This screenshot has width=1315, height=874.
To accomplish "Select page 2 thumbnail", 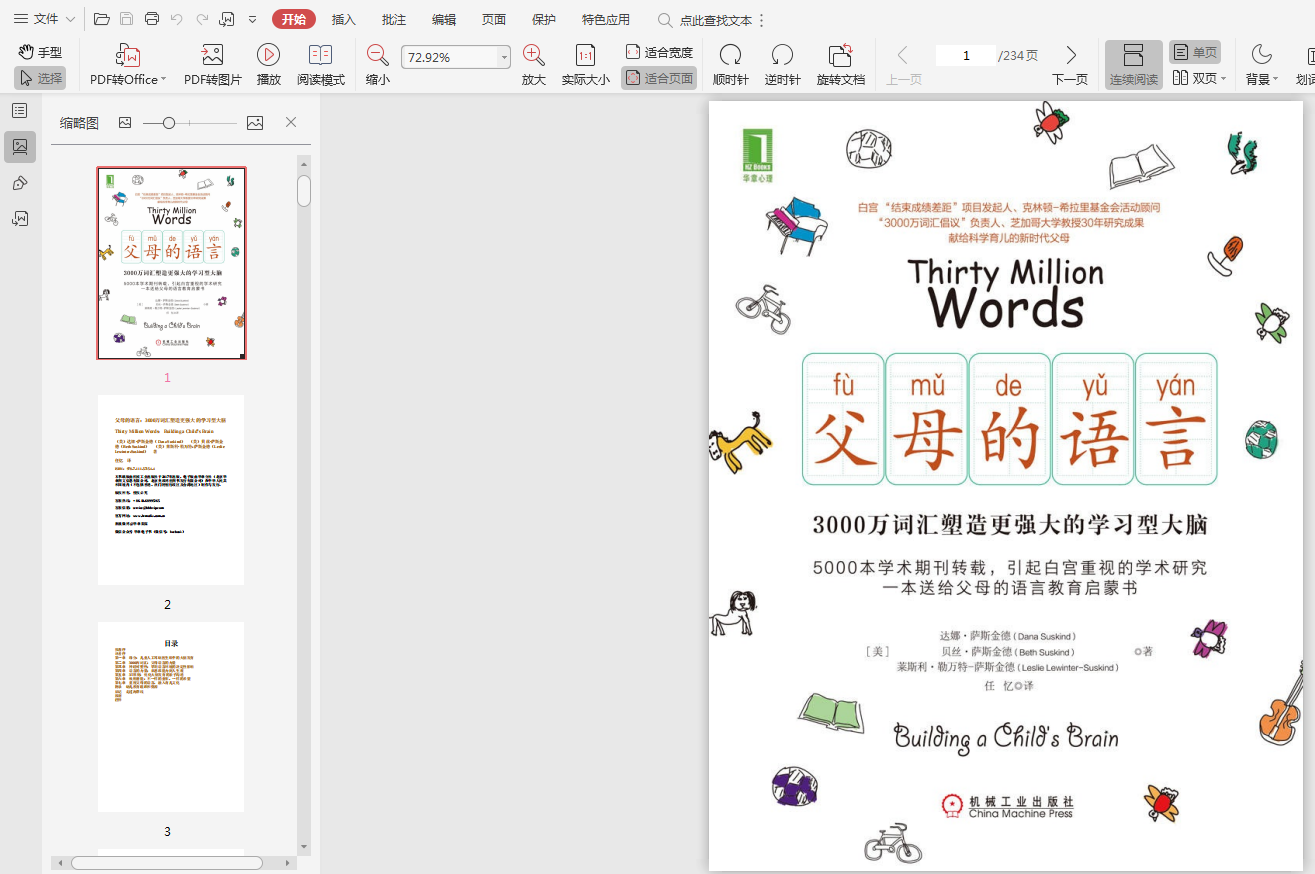I will (x=171, y=490).
